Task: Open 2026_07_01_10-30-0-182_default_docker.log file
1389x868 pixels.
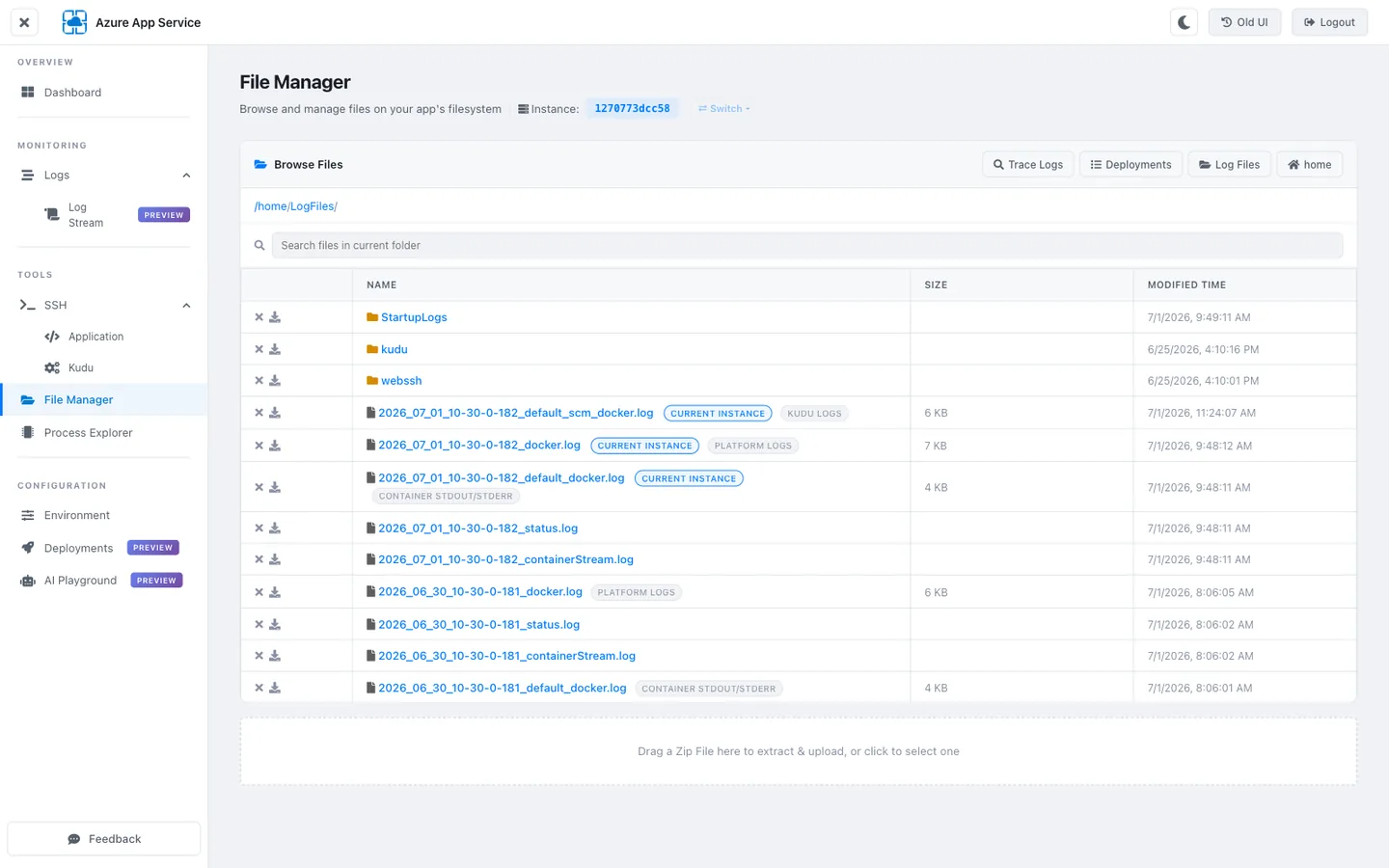Action: click(x=502, y=478)
